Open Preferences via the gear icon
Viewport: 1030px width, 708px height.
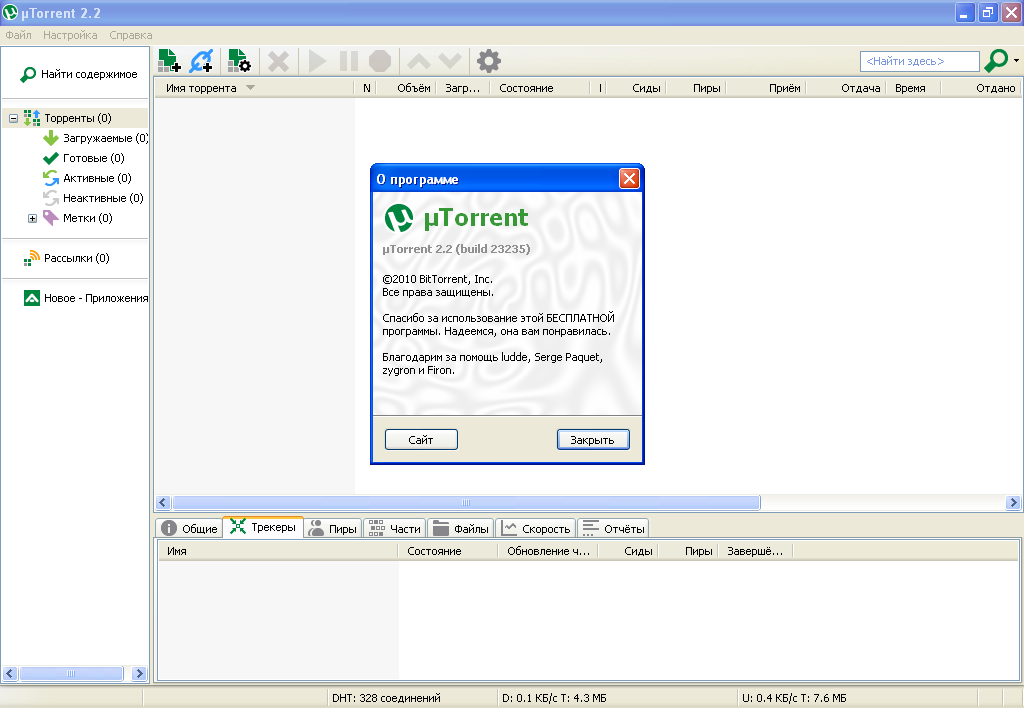point(489,61)
